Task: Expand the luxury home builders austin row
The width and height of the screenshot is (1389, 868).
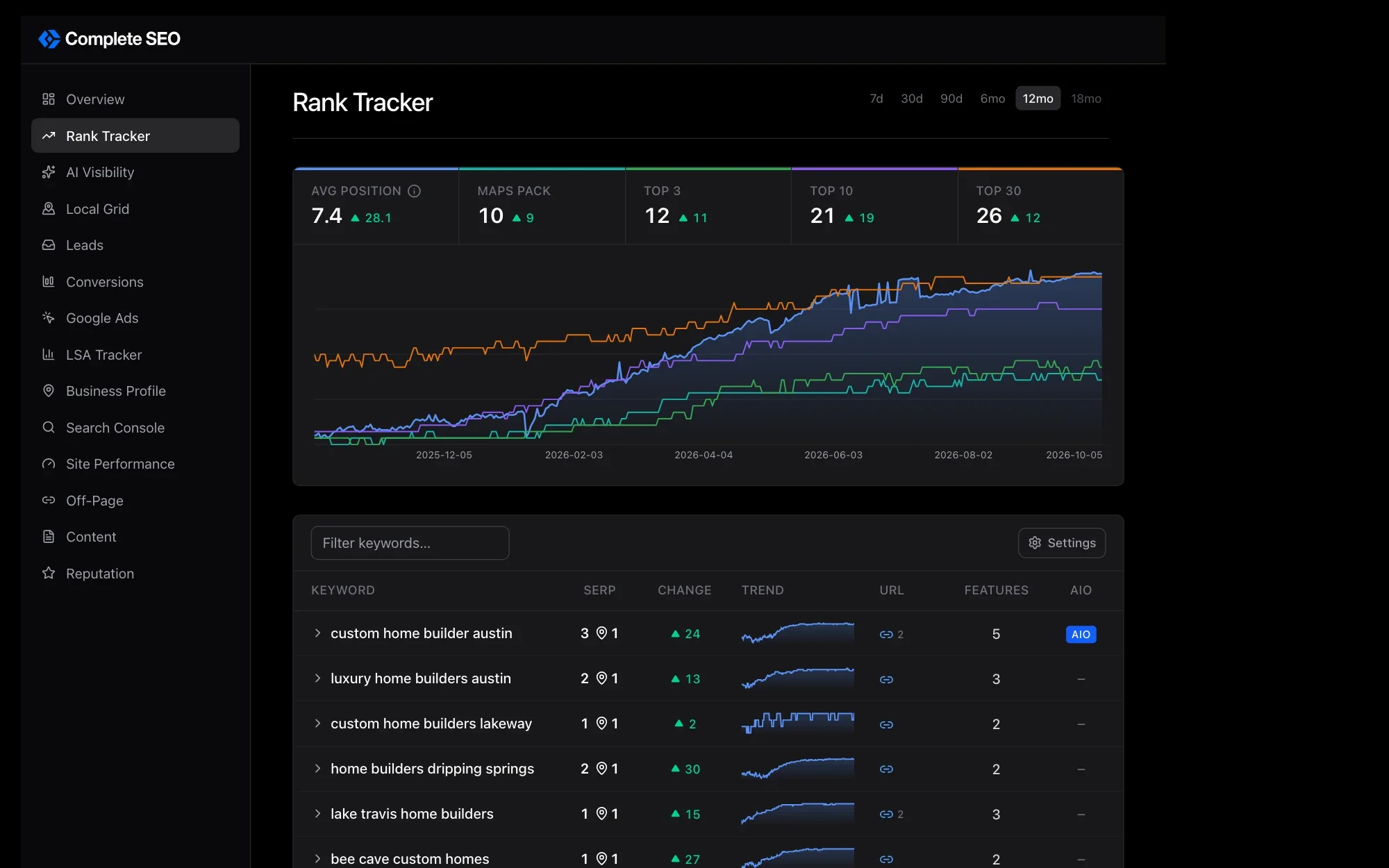Action: point(317,678)
